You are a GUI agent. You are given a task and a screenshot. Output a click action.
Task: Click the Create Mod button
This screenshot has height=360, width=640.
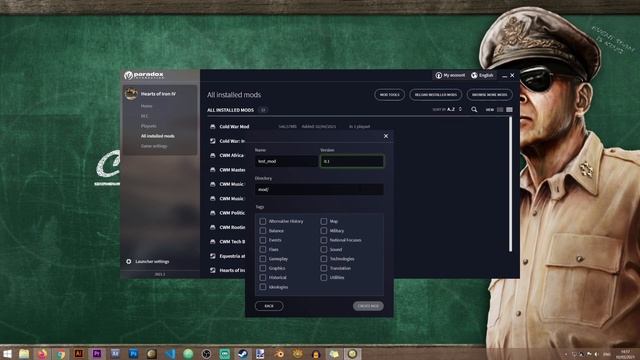point(368,306)
